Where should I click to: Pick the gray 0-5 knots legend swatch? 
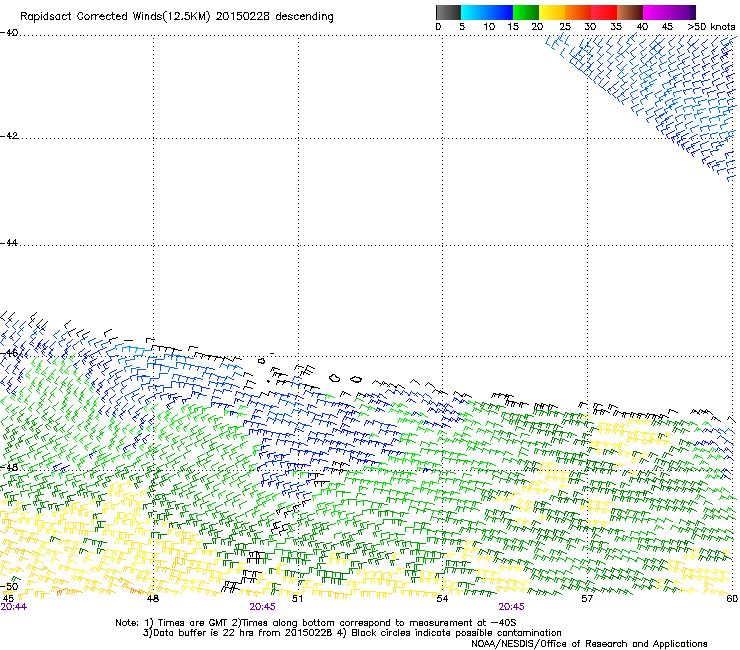[448, 12]
